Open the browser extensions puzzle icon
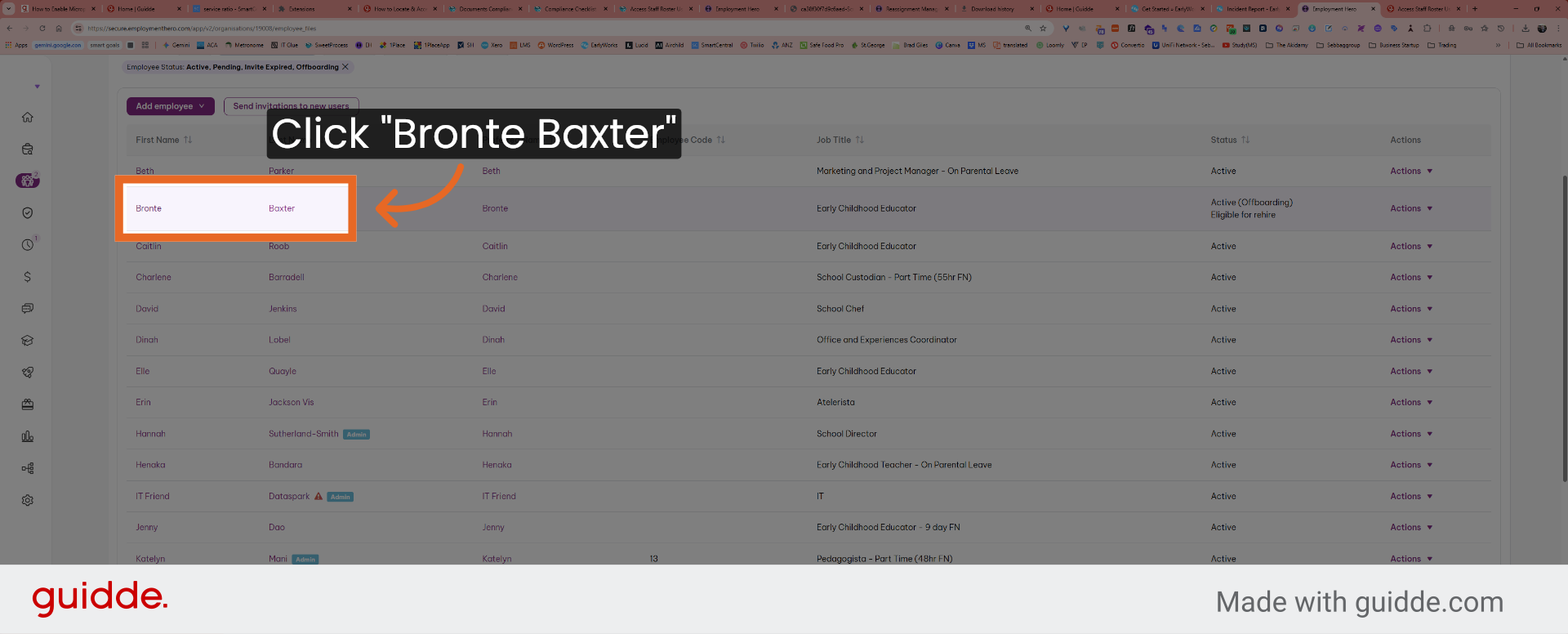Viewport: 1568px width, 634px height. coord(1427,28)
